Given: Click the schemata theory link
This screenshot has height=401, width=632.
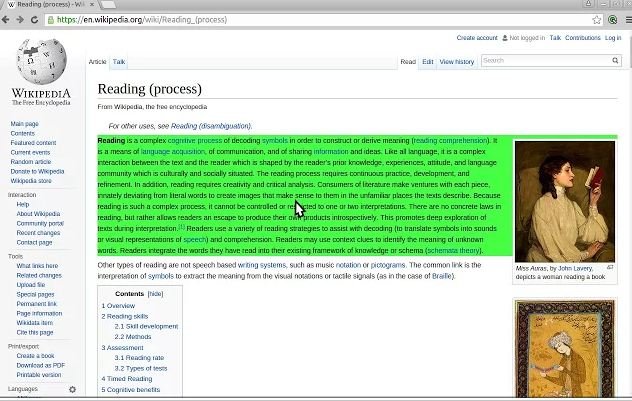Looking at the screenshot, I should pyautogui.click(x=453, y=251).
